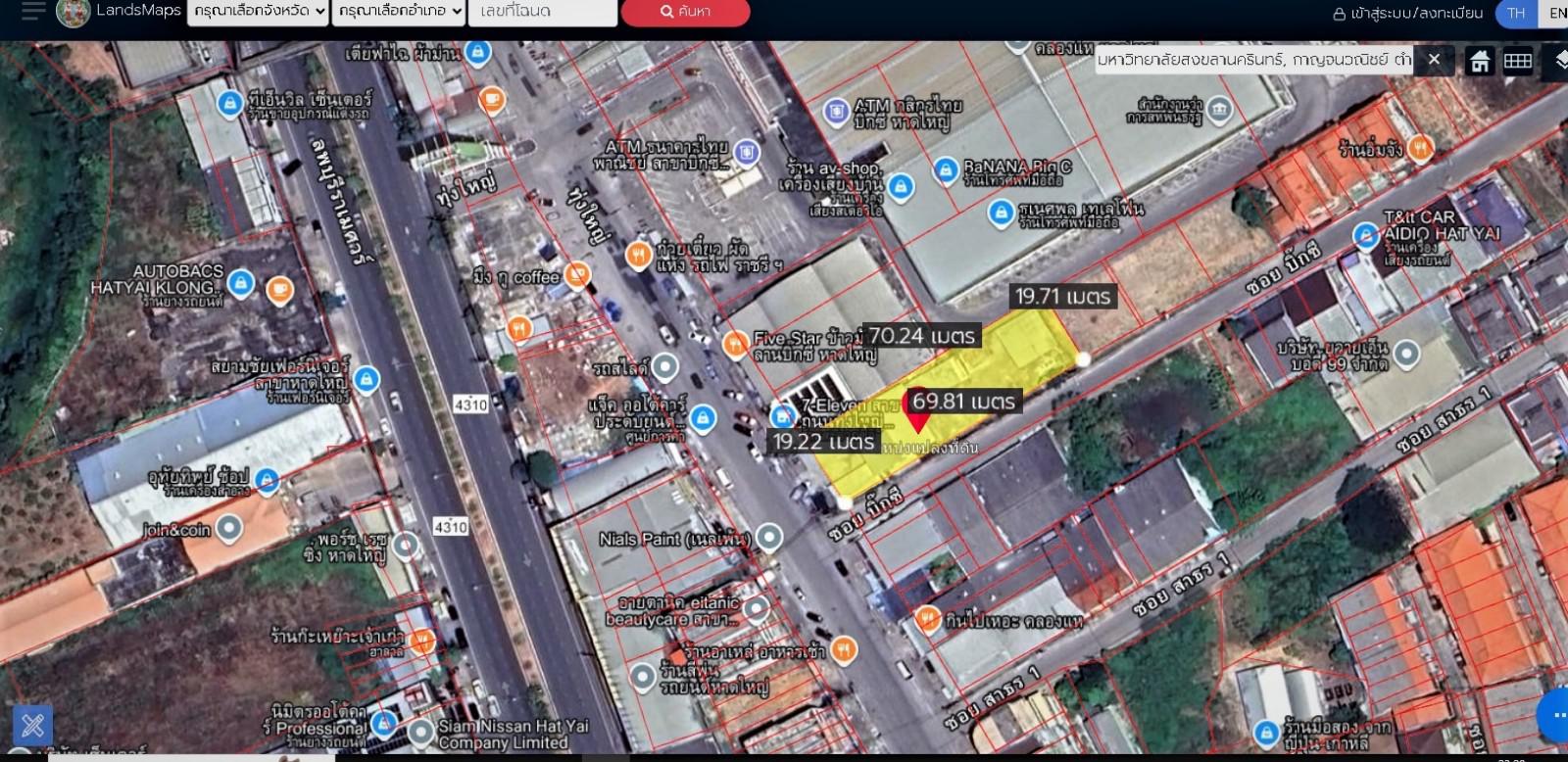This screenshot has height=762, width=1568.
Task: Click the BaNANA Big C shop marker
Action: [x=946, y=170]
